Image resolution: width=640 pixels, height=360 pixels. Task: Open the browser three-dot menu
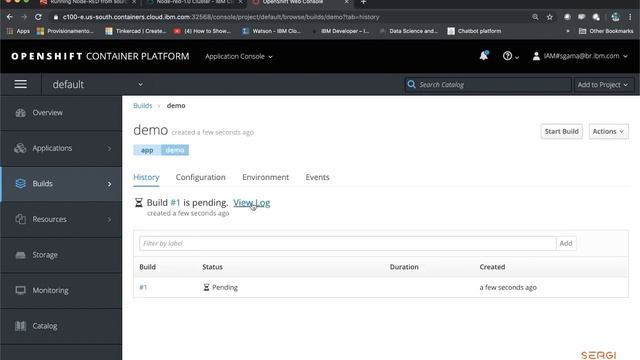(x=630, y=17)
